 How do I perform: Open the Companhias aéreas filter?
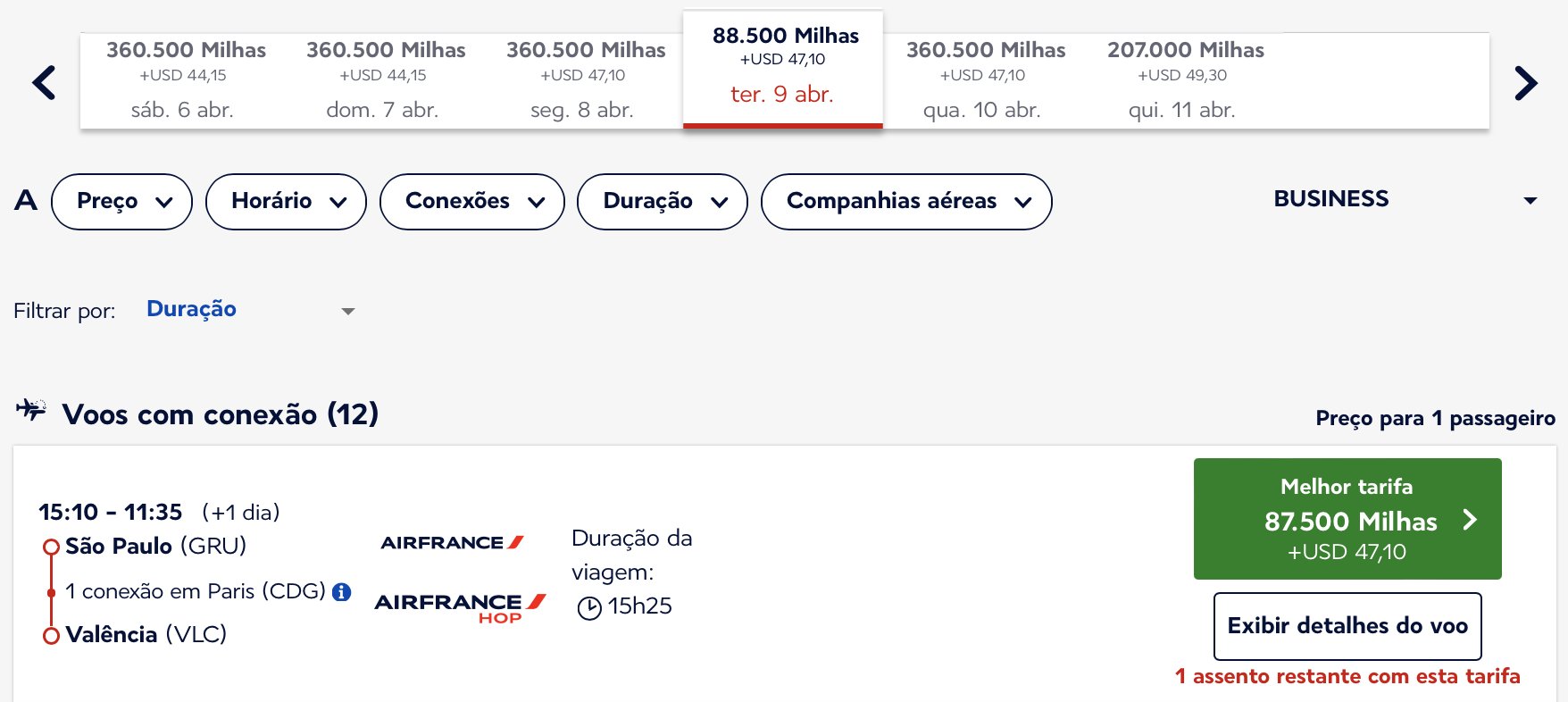pyautogui.click(x=906, y=202)
